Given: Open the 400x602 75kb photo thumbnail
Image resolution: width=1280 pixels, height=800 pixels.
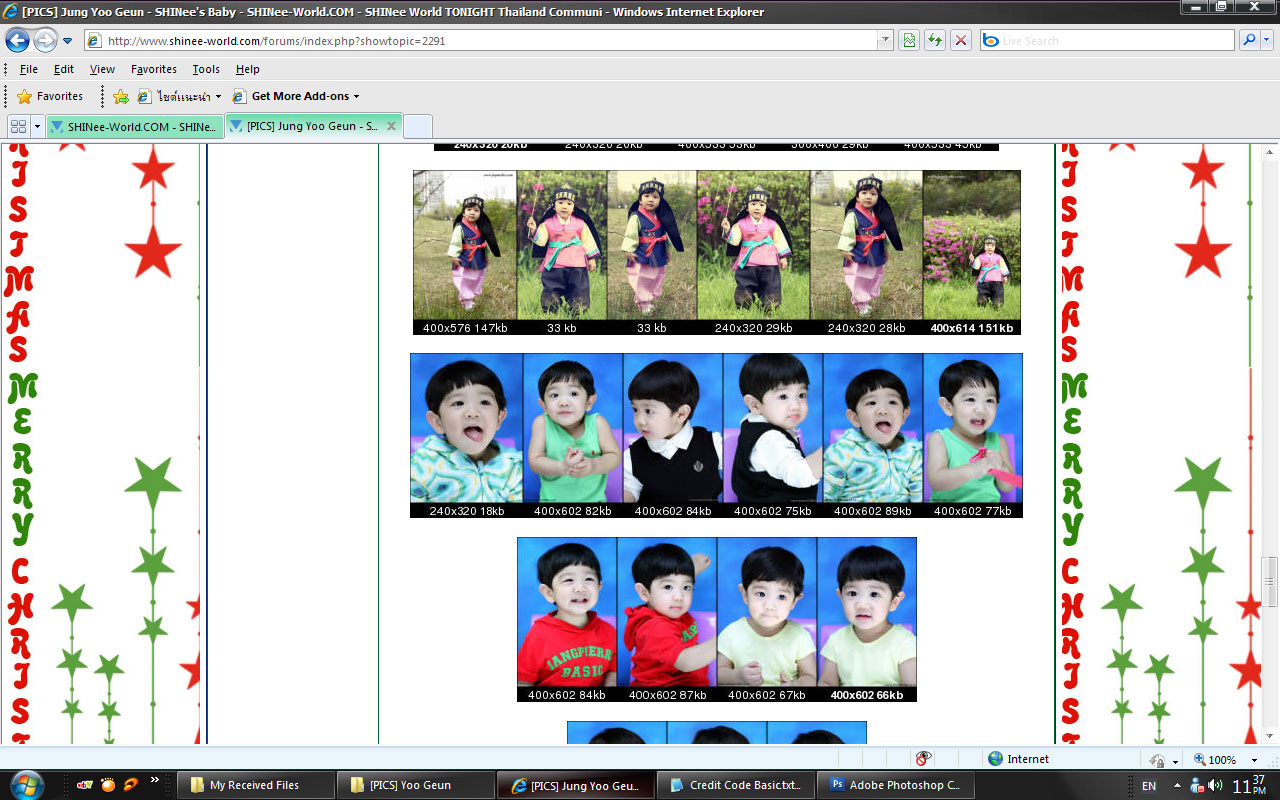Looking at the screenshot, I should tap(773, 435).
